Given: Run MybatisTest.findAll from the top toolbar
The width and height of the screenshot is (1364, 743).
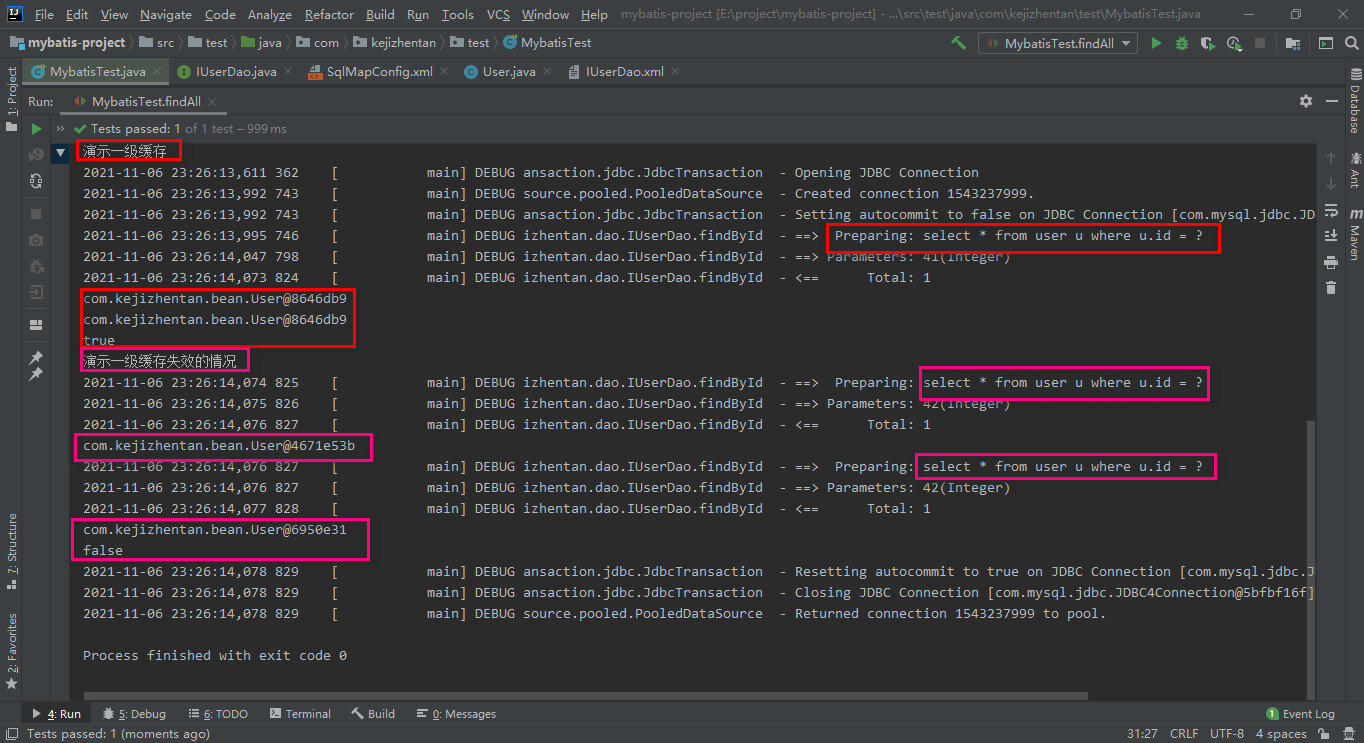Looking at the screenshot, I should click(1156, 43).
